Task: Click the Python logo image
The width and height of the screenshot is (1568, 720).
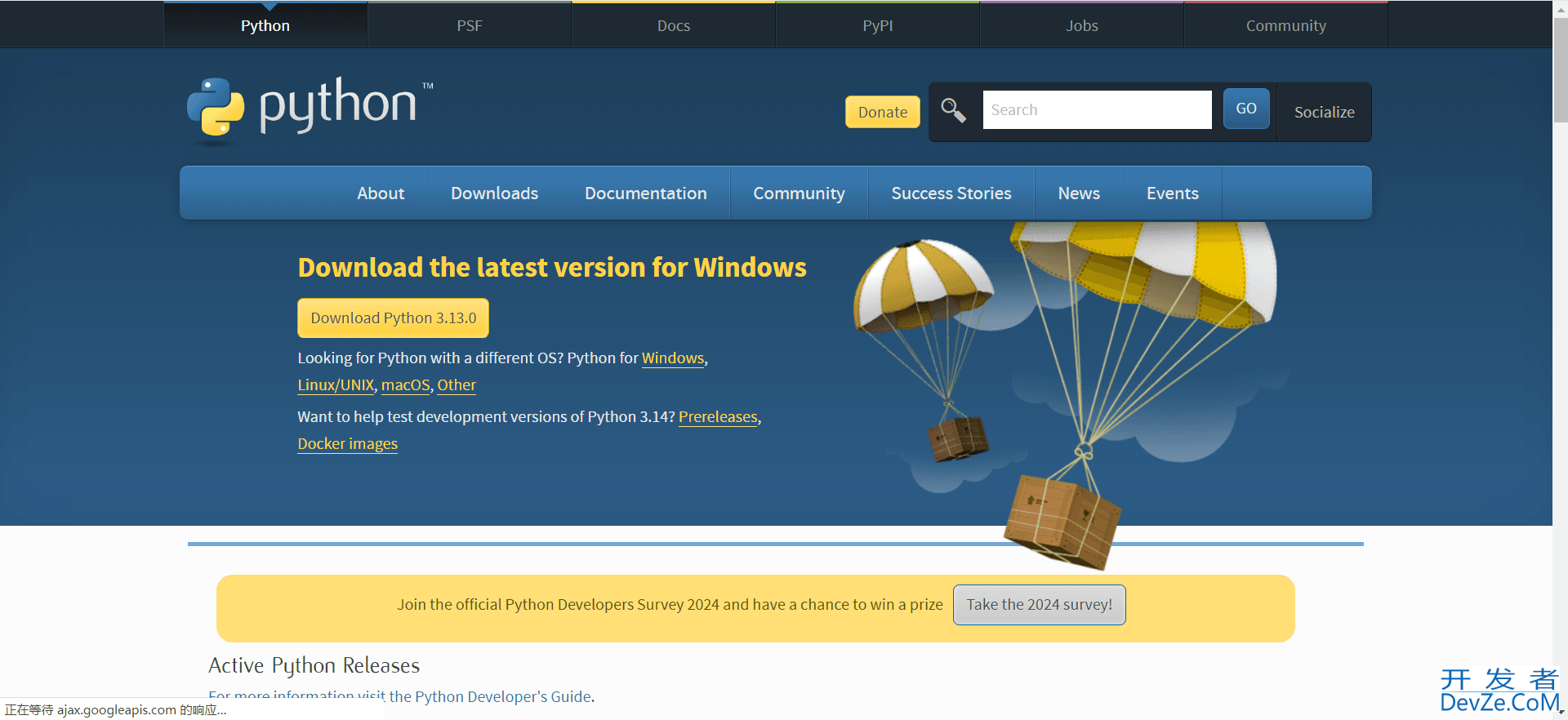Action: (x=310, y=110)
